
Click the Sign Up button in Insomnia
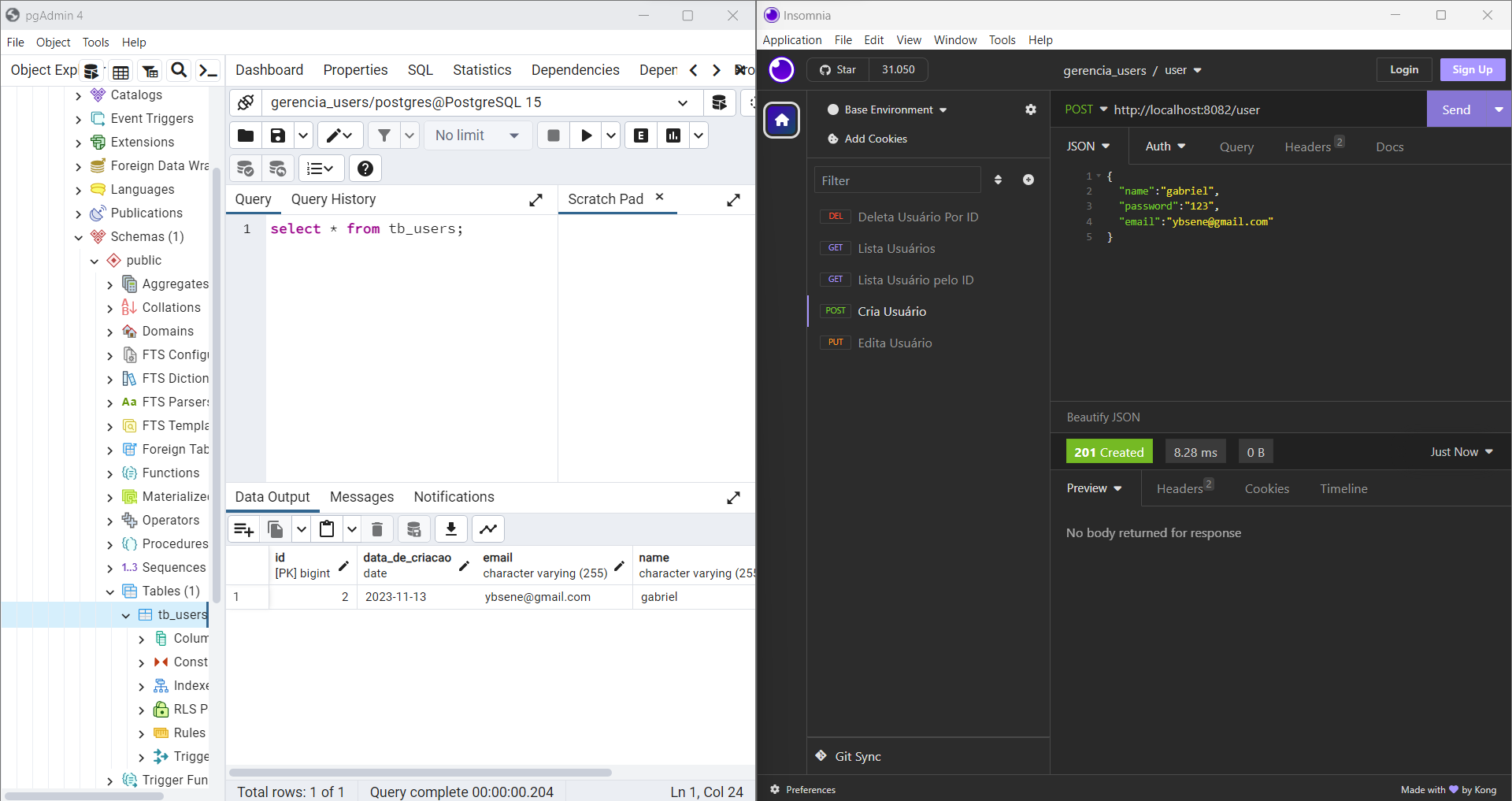point(1472,69)
